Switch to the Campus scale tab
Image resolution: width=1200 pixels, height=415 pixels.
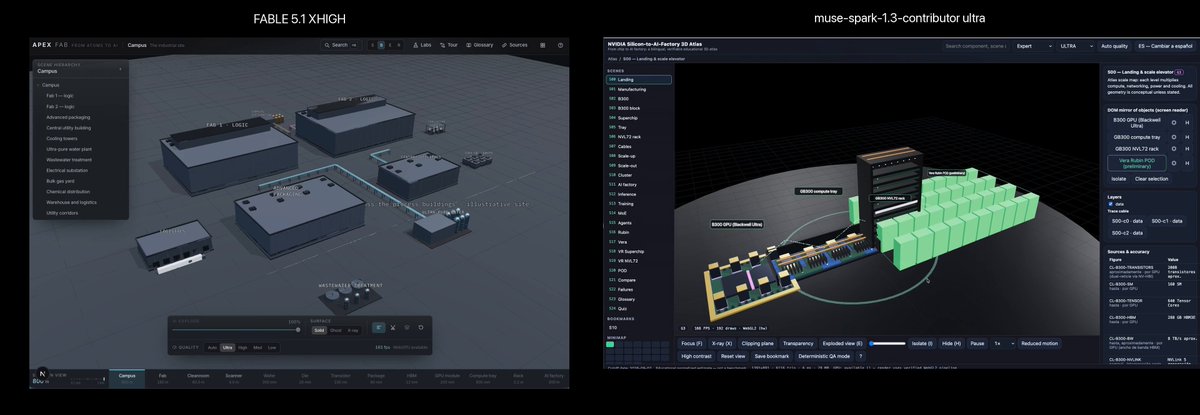pos(127,377)
